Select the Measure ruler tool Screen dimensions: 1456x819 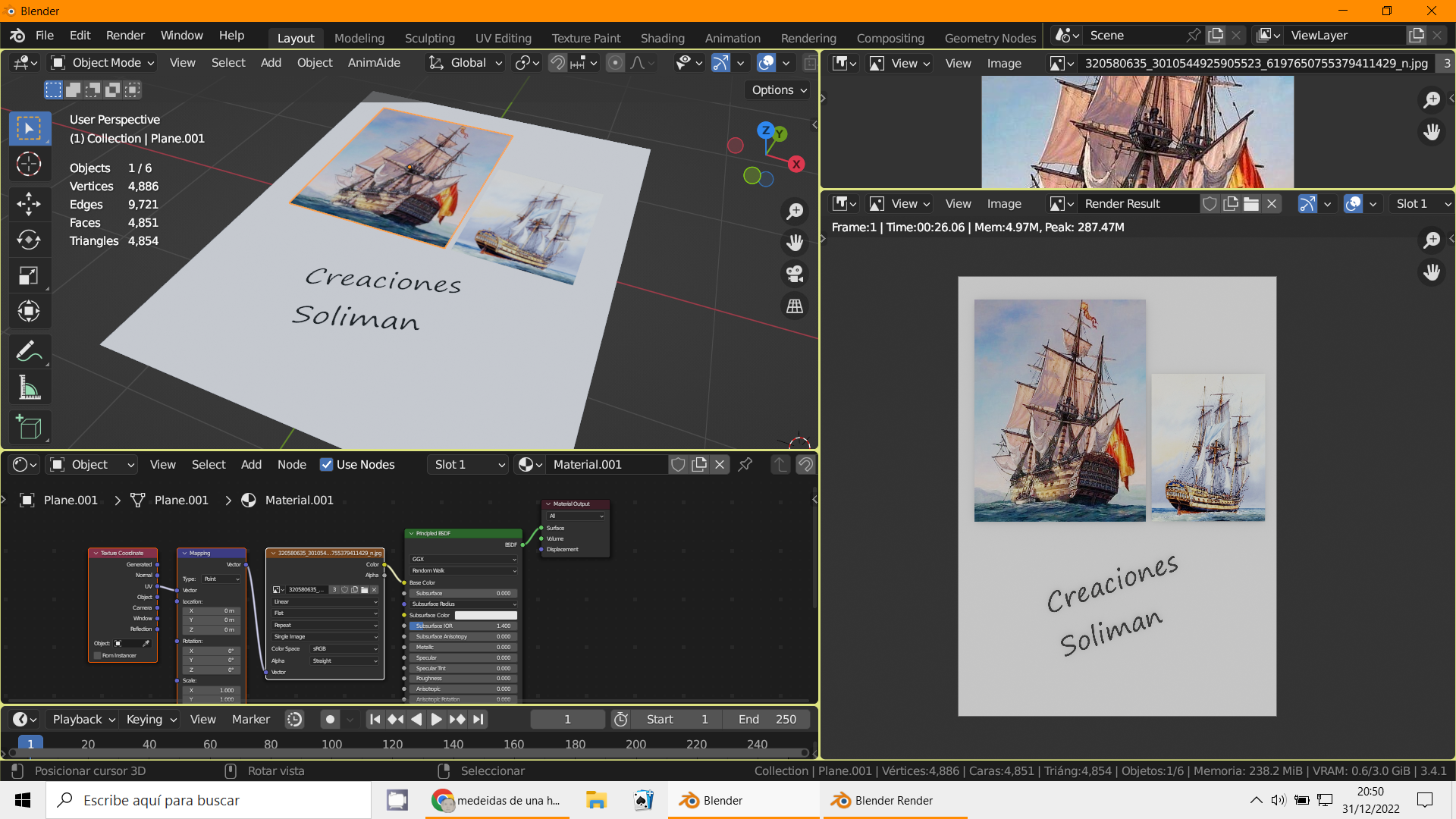click(29, 388)
